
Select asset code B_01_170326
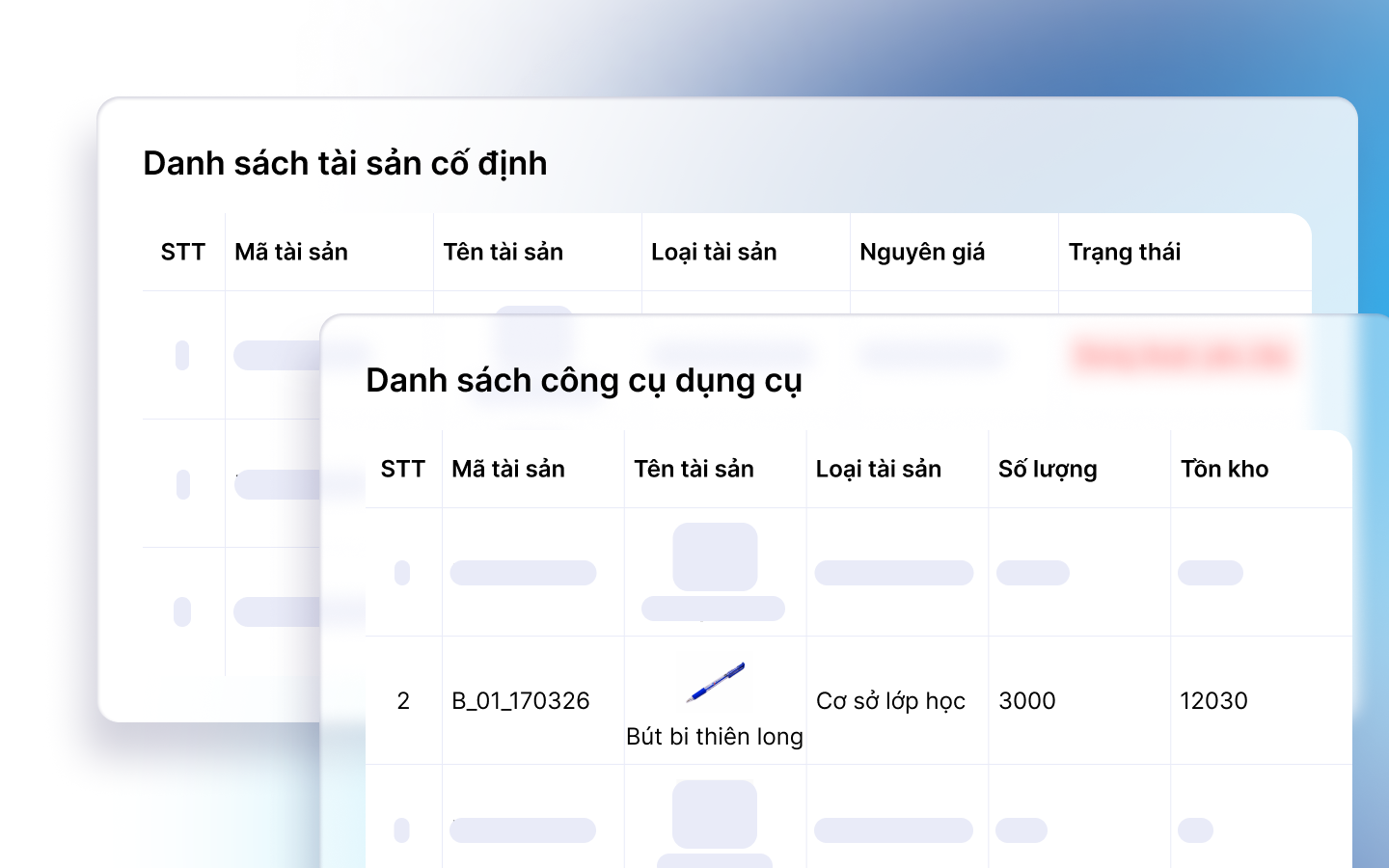[x=521, y=701]
